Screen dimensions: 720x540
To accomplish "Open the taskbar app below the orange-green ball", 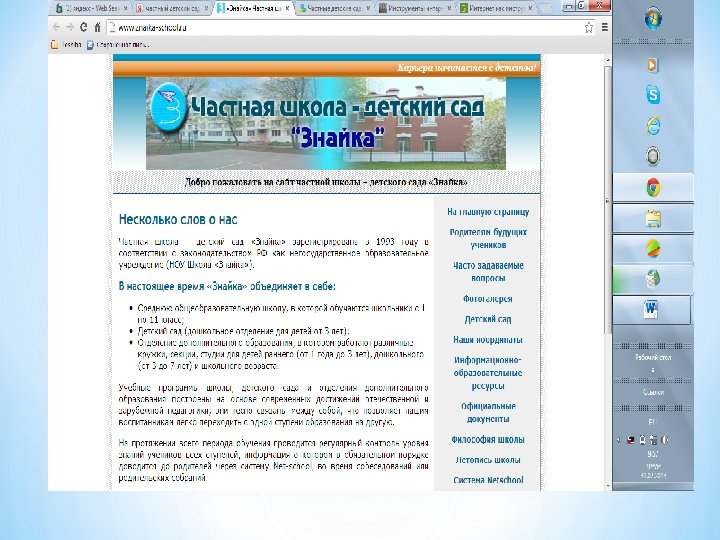I will click(x=653, y=279).
